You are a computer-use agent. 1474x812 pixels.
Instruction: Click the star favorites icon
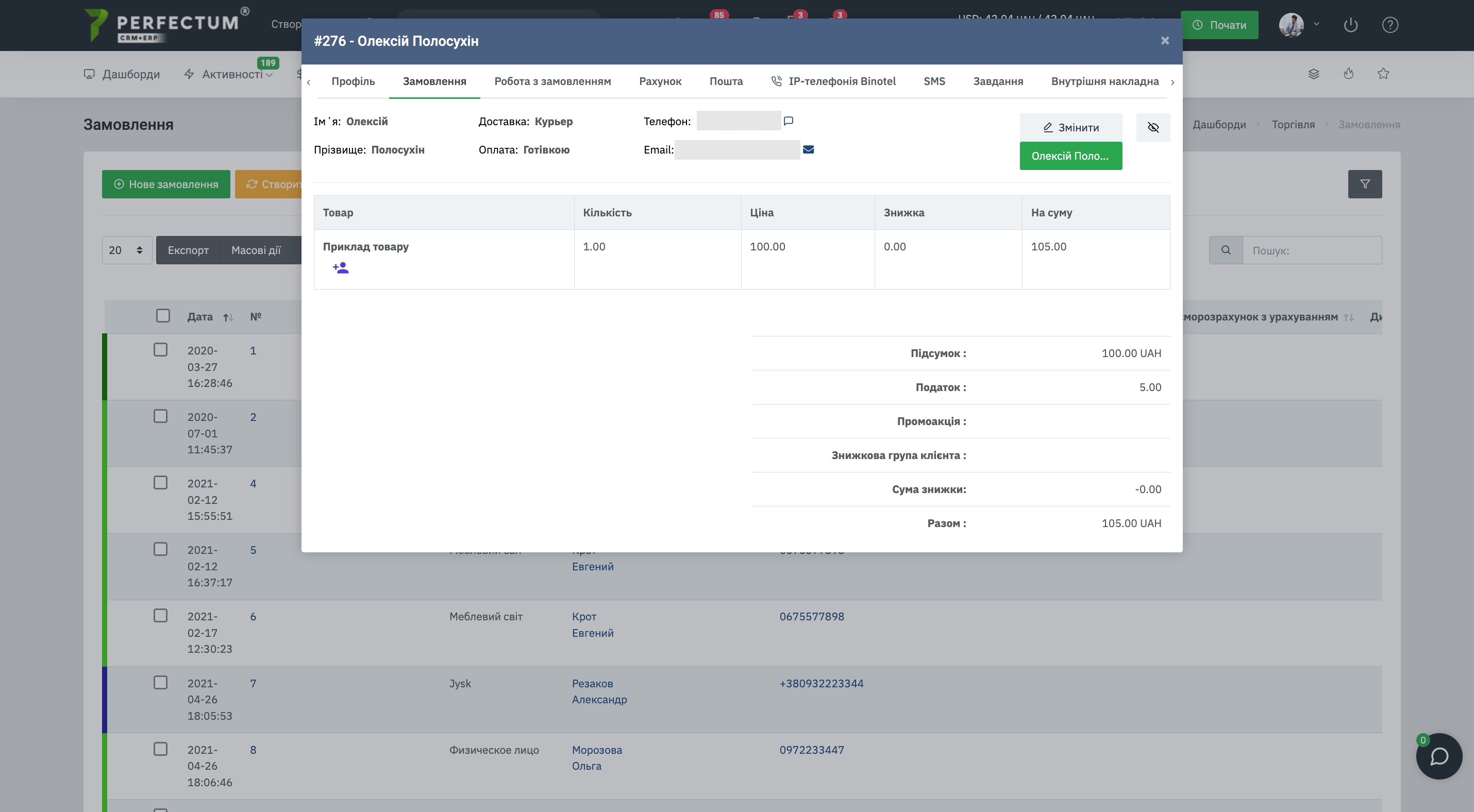1383,74
